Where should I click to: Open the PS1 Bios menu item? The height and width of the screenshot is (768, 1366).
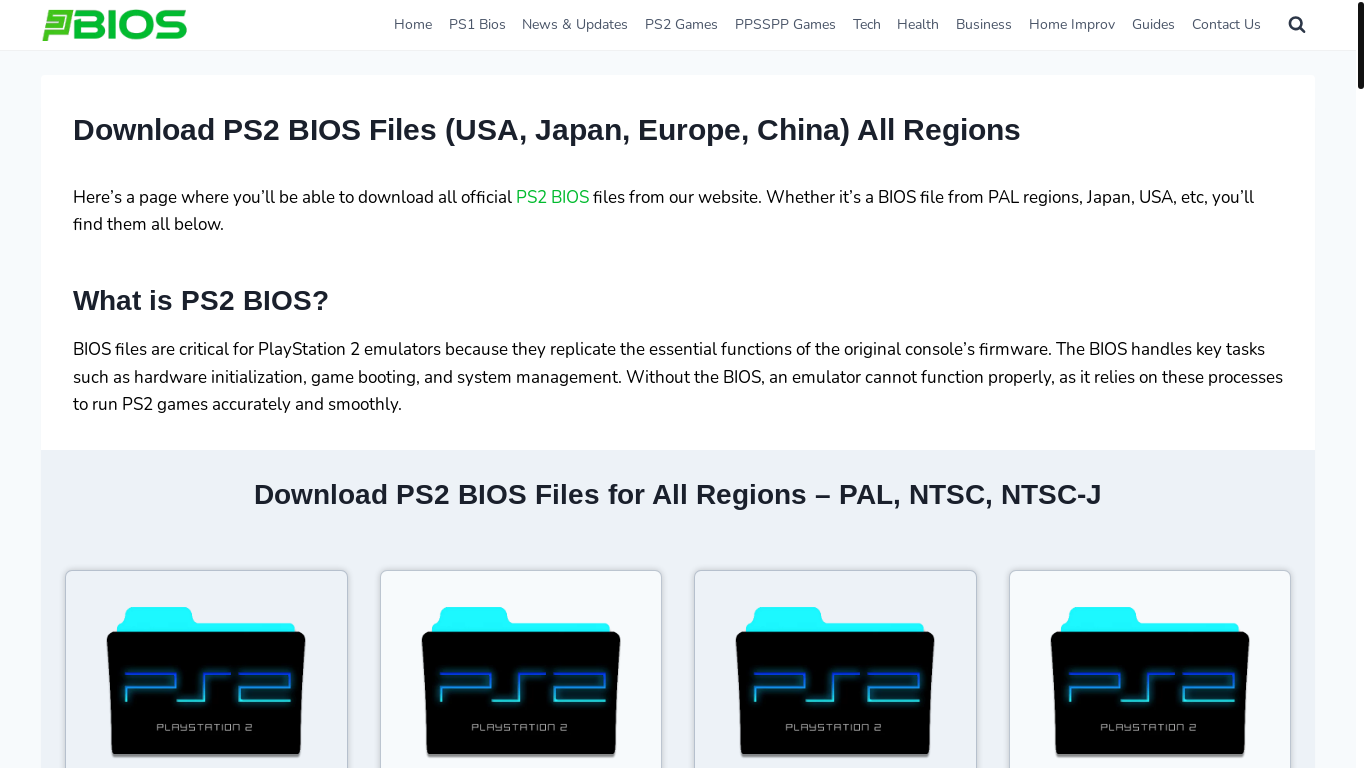click(477, 25)
